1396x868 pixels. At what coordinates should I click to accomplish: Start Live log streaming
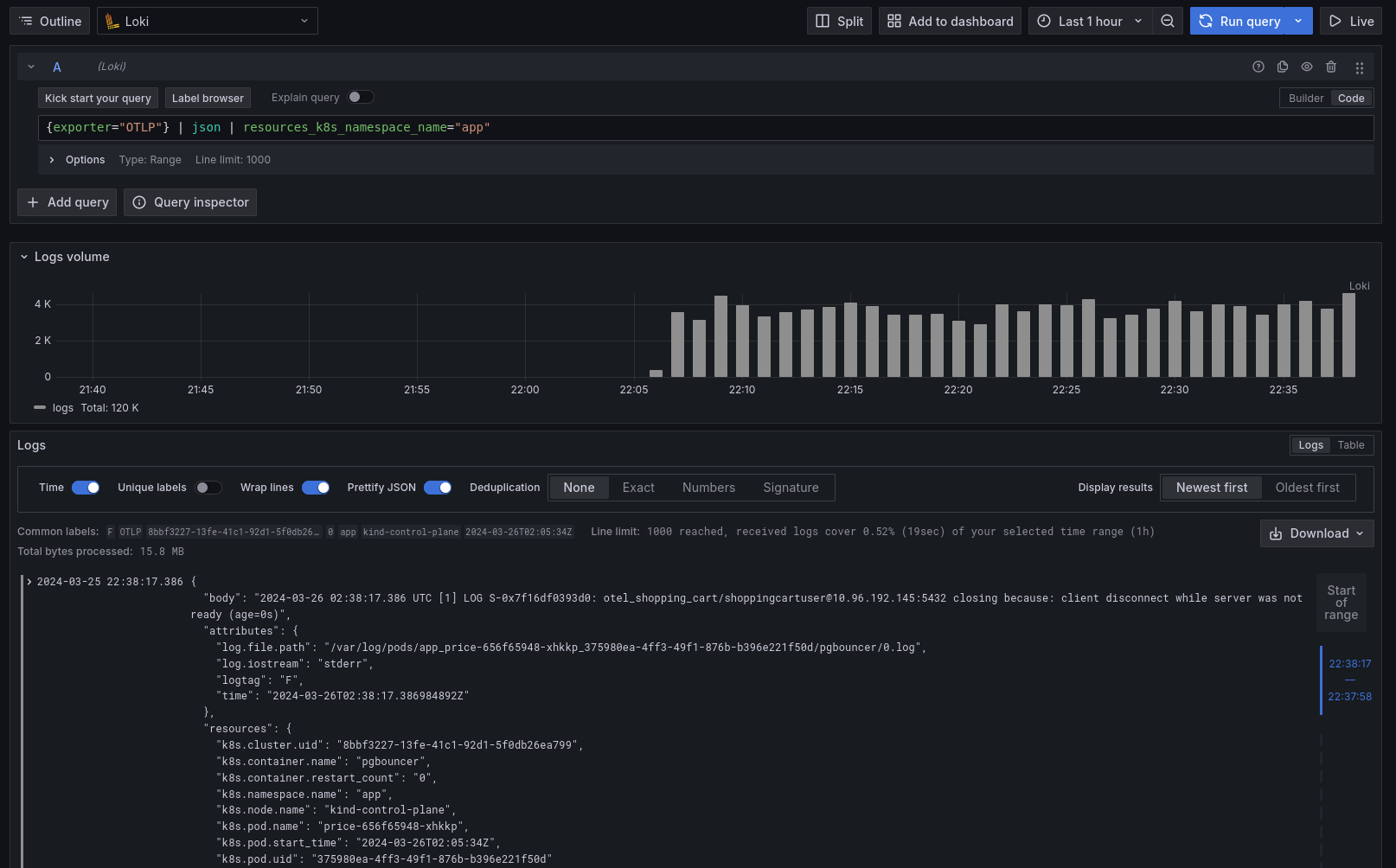click(x=1351, y=21)
